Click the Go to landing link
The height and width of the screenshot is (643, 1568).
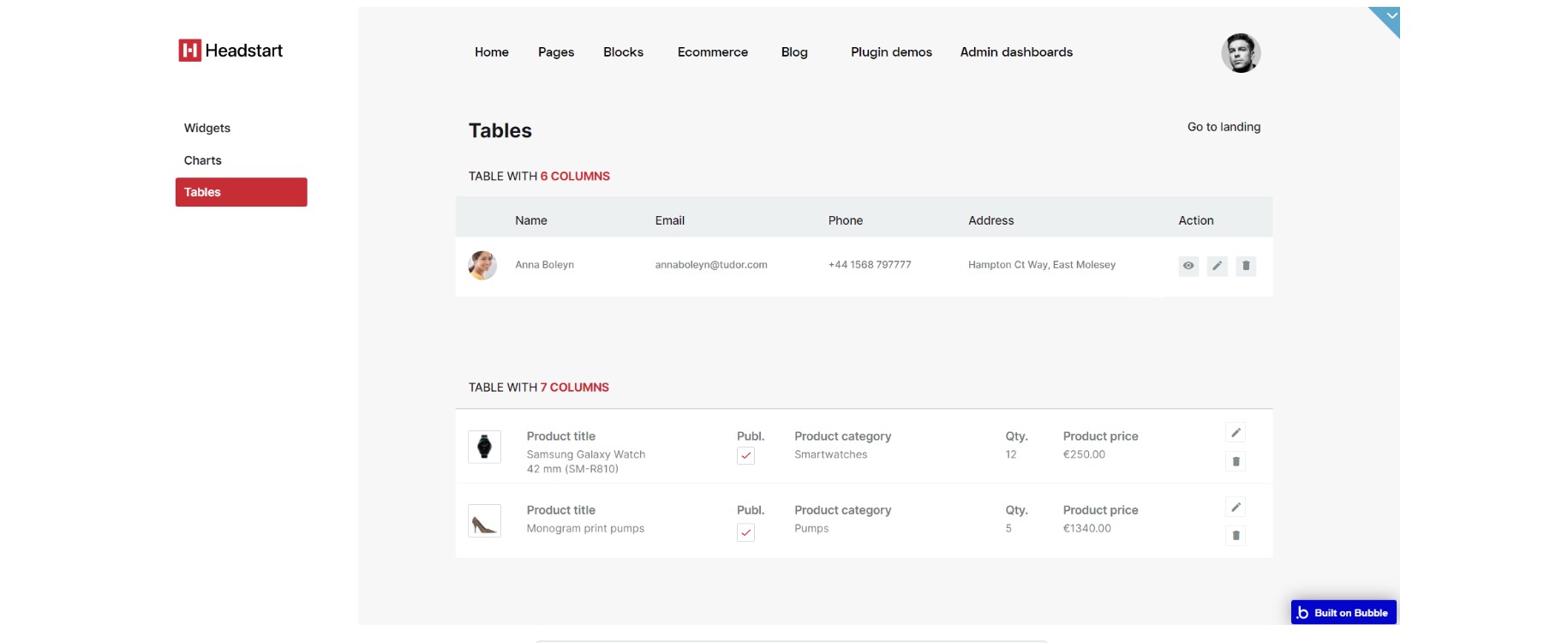pos(1224,127)
